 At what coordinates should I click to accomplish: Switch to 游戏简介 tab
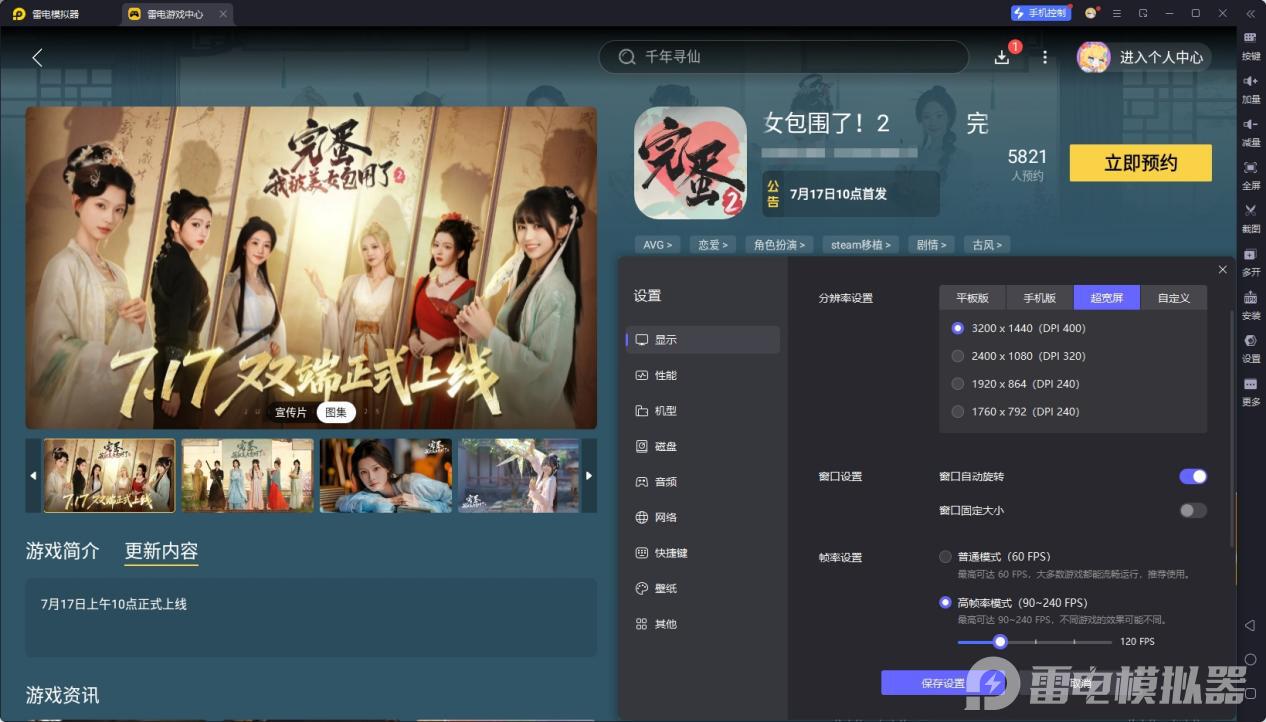[x=62, y=551]
